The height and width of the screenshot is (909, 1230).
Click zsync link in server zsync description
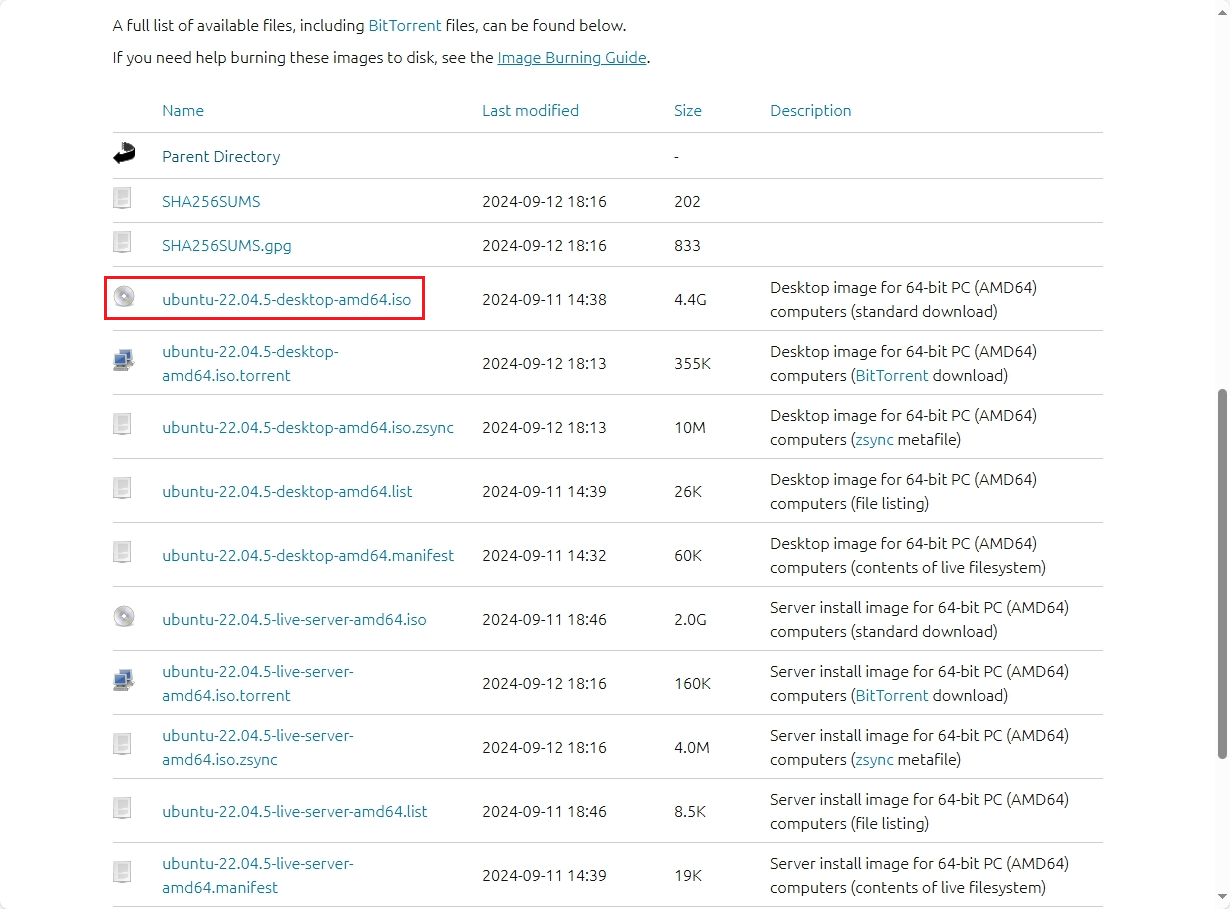click(x=874, y=760)
